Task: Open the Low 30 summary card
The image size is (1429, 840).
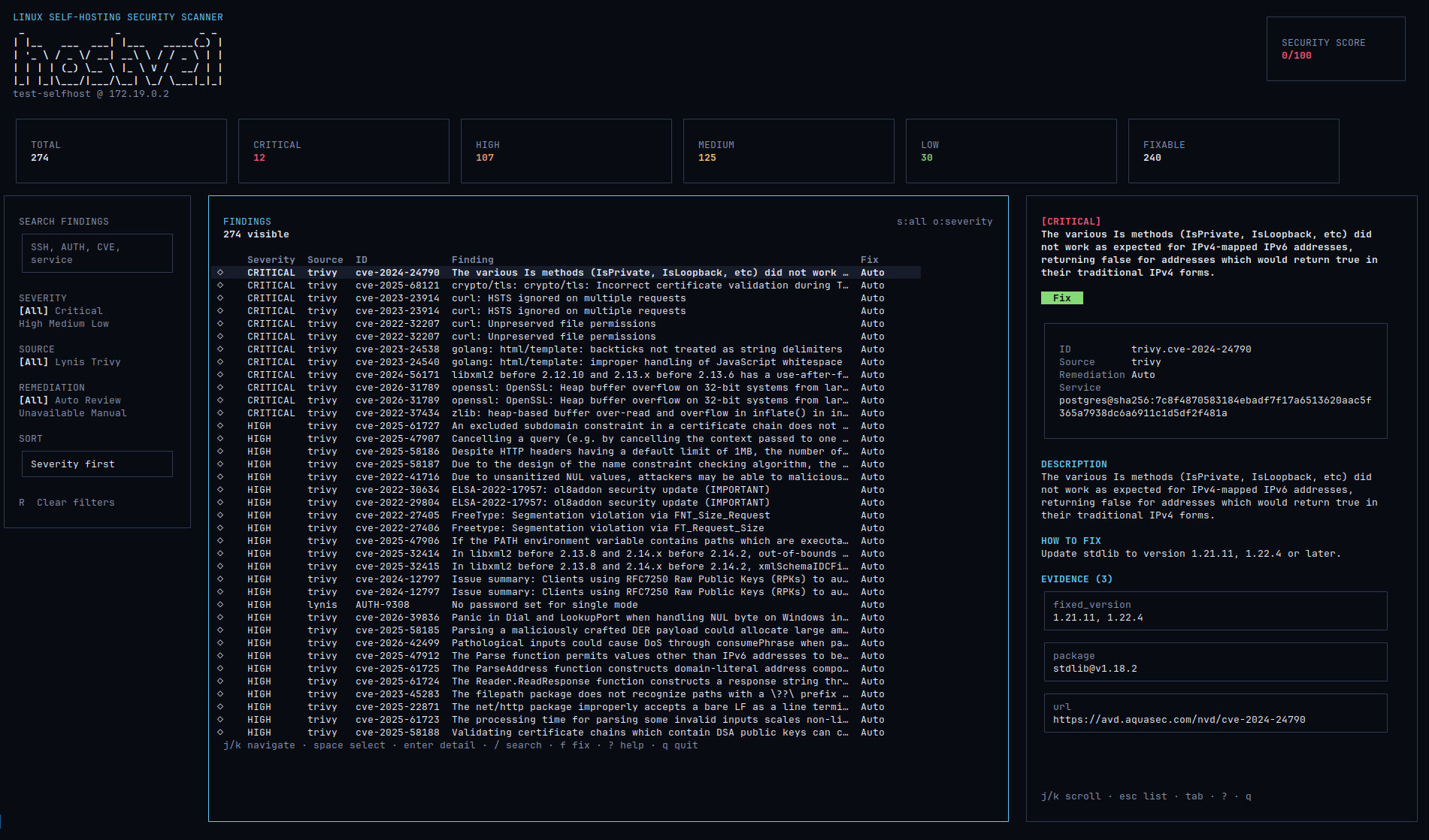Action: click(1011, 151)
